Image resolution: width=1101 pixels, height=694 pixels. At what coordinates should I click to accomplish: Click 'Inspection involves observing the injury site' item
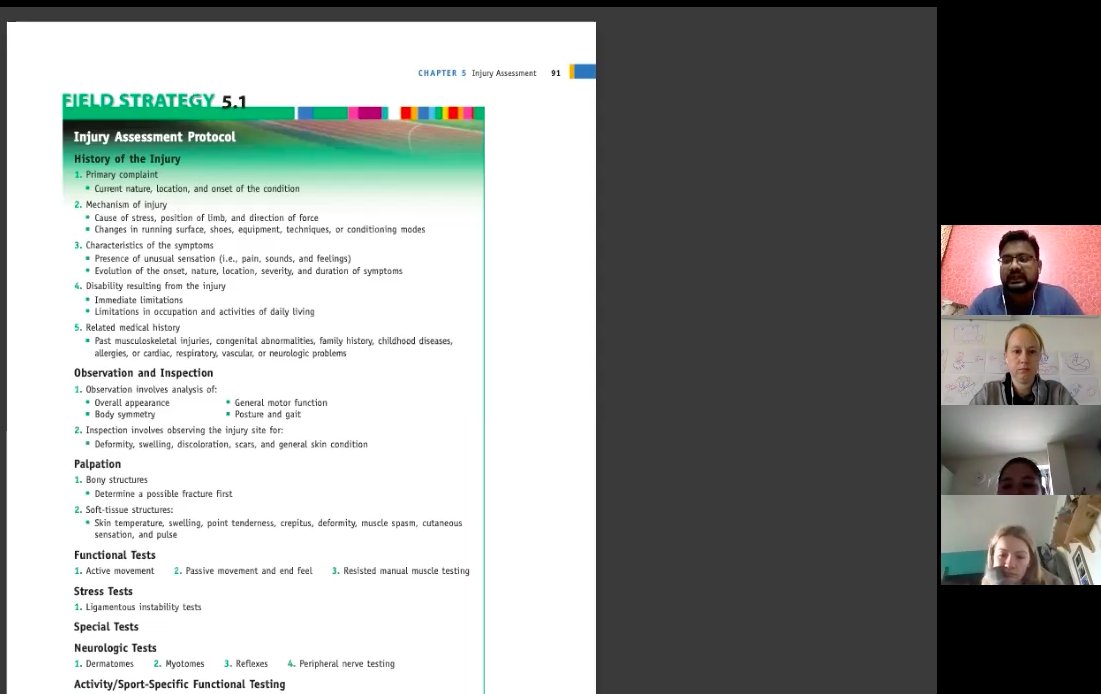coord(184,430)
